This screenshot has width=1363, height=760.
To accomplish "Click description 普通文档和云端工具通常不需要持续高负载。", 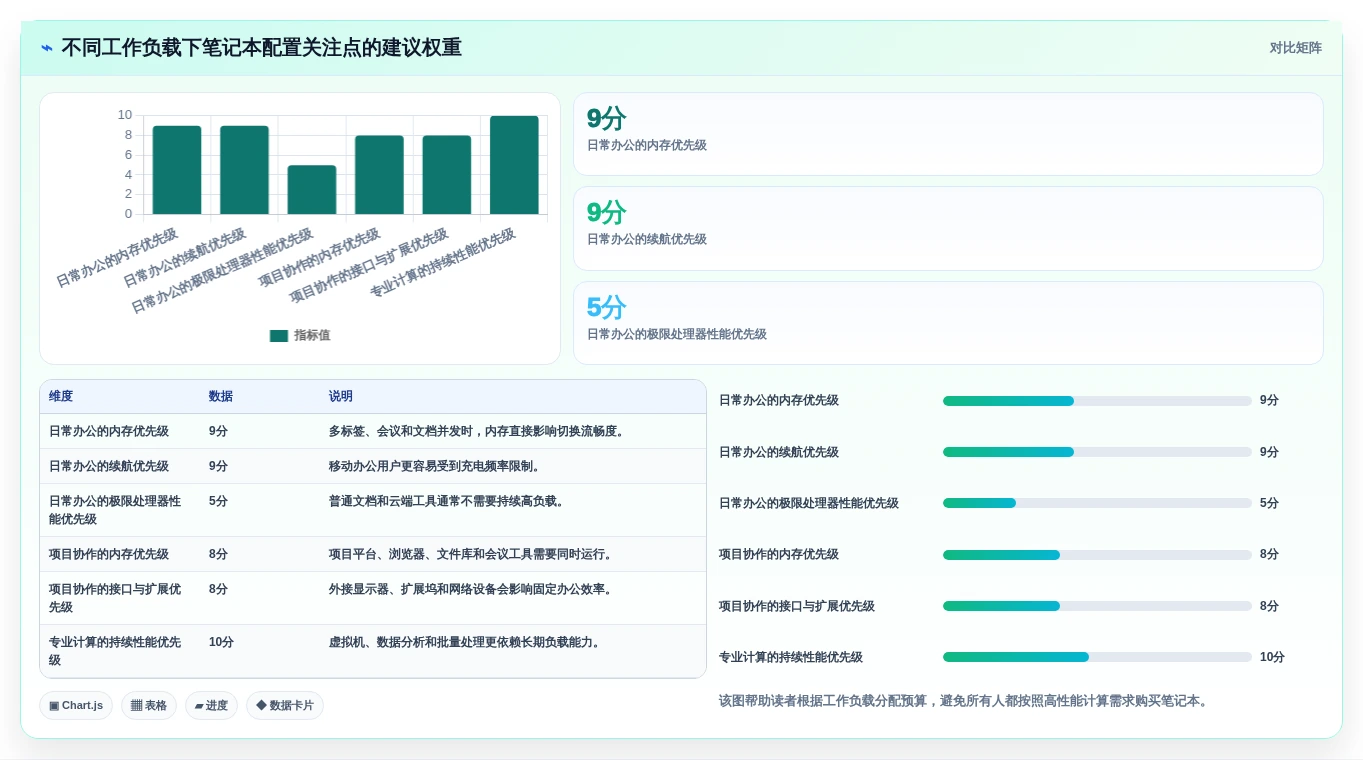I will [x=448, y=502].
